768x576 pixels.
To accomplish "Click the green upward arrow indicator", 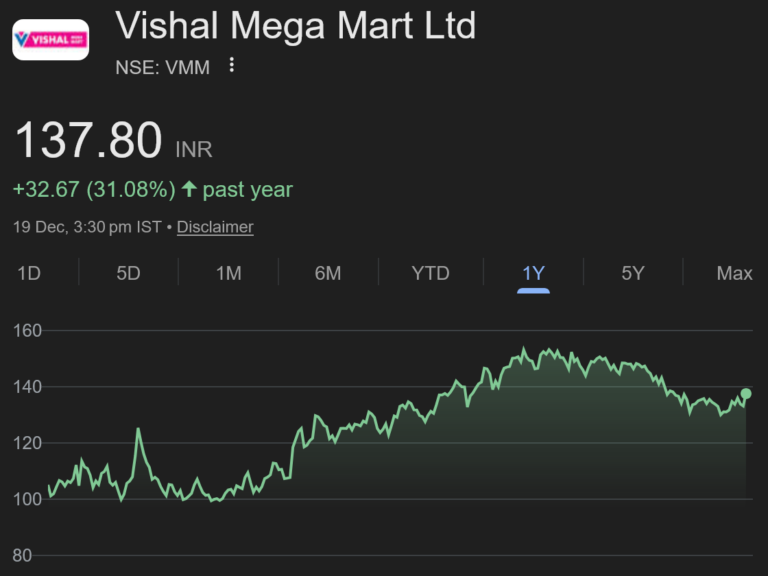I will [x=189, y=189].
